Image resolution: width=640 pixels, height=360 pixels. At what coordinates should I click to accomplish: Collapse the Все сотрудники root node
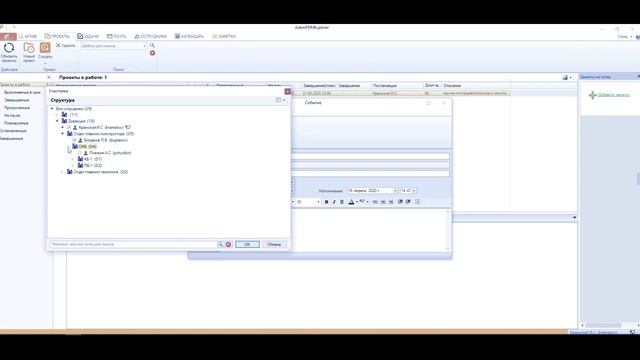[52, 109]
